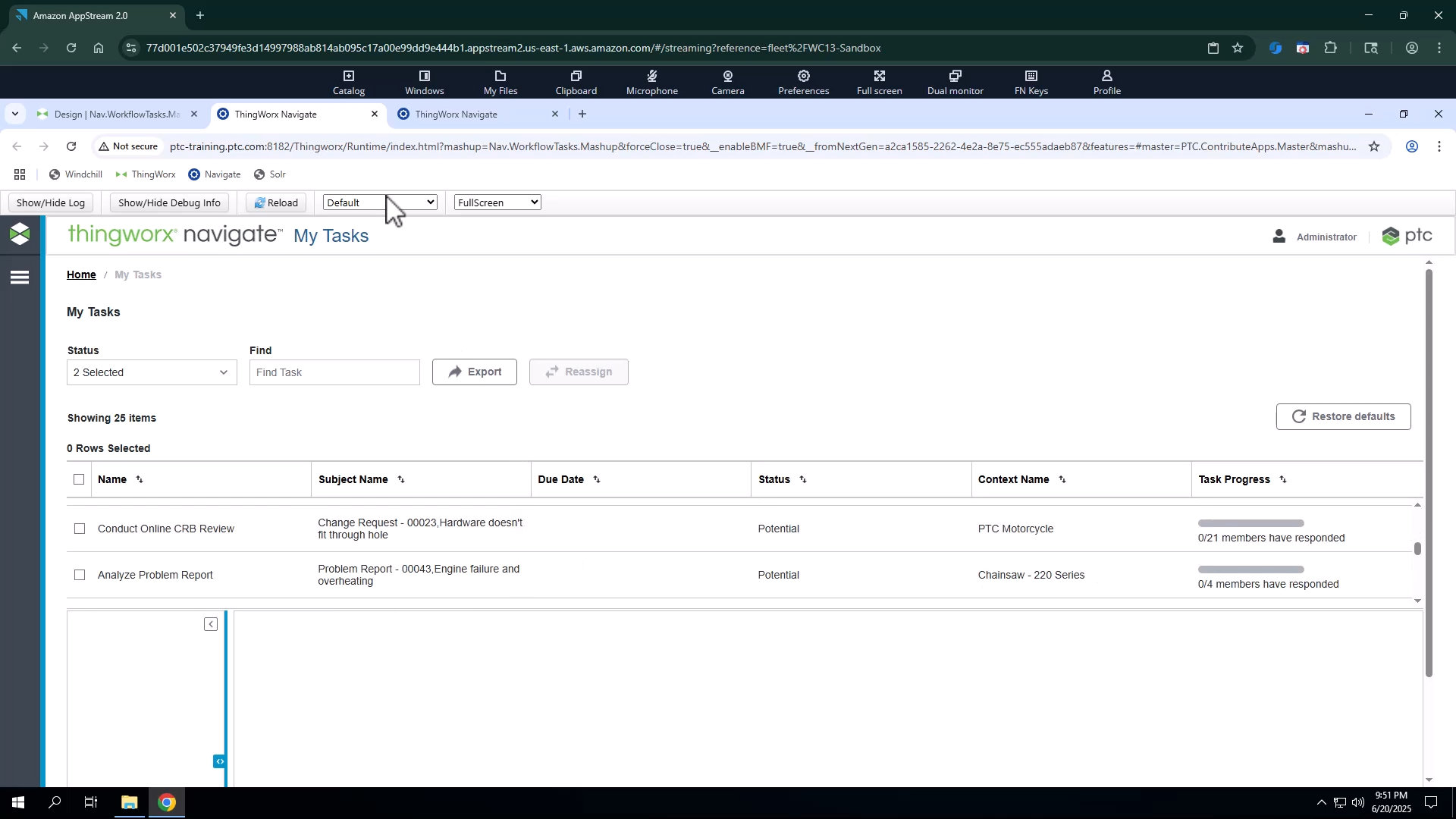Check the Analyze Problem Report row checkbox
The width and height of the screenshot is (1456, 819).
point(80,575)
